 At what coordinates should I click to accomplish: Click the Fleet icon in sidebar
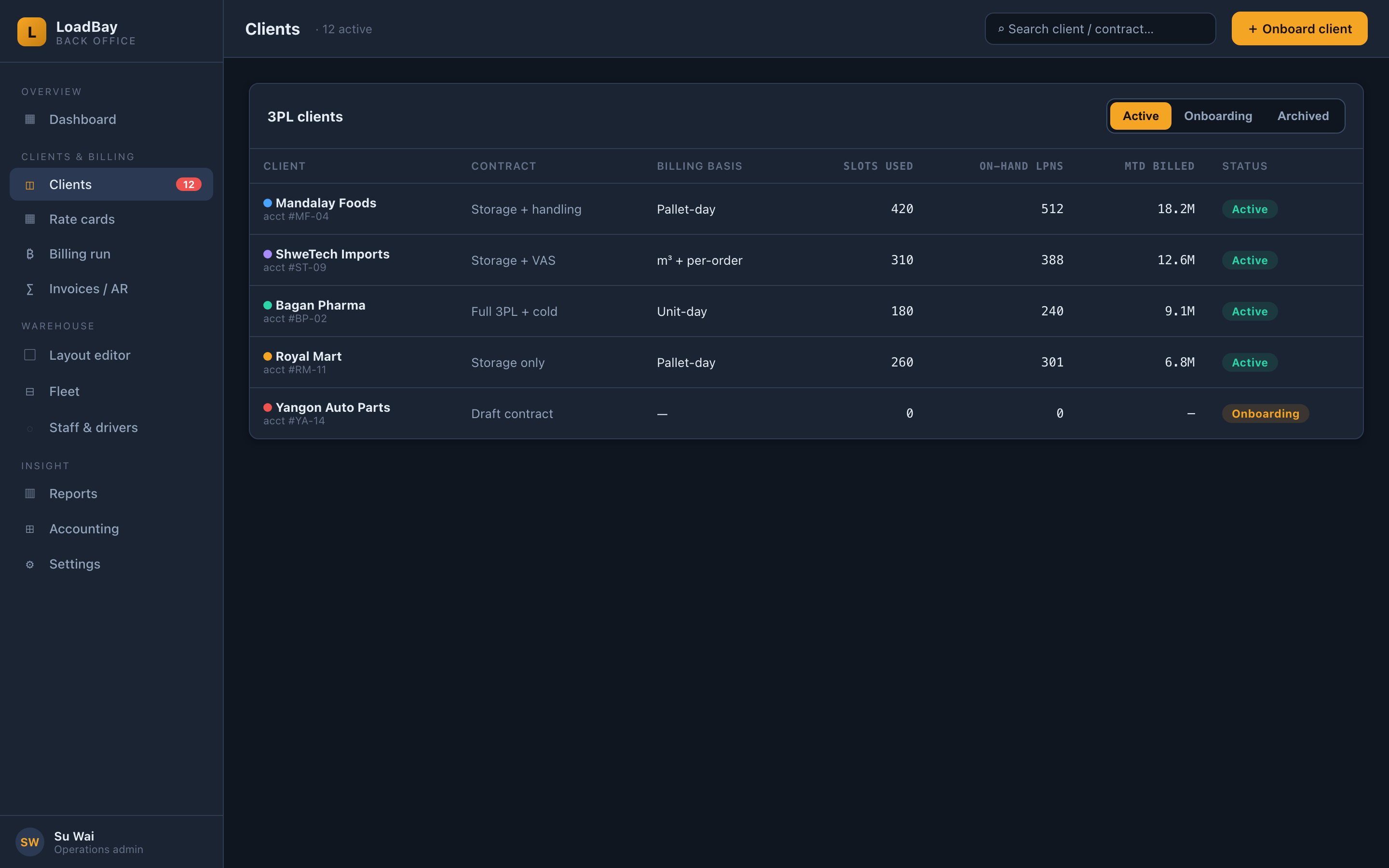point(30,392)
